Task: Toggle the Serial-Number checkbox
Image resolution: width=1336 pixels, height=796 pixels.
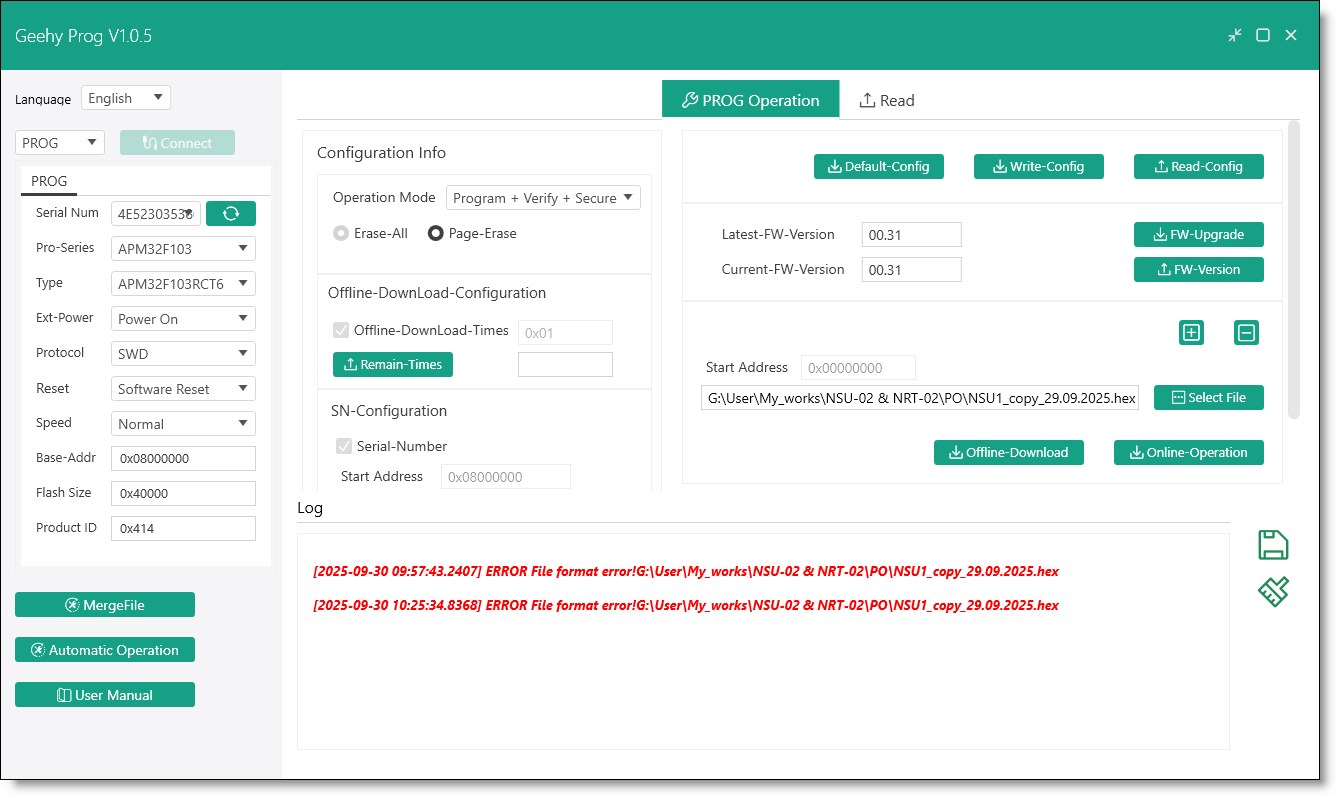Action: click(x=343, y=446)
